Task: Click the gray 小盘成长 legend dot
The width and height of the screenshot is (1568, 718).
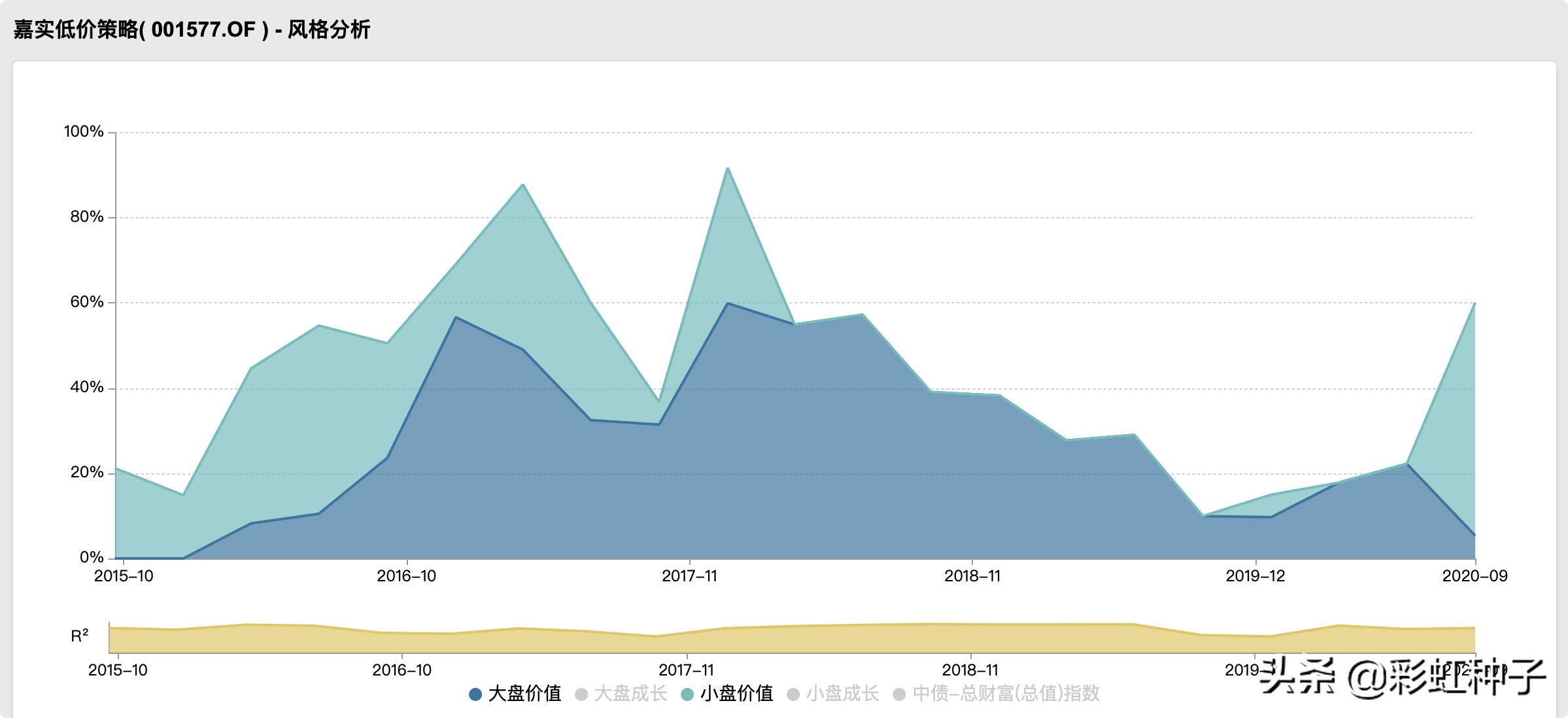Action: [793, 694]
